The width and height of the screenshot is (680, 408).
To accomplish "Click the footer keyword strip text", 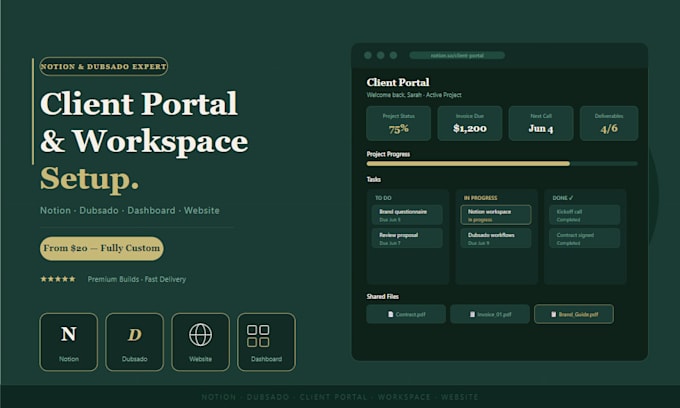I will coord(340,397).
